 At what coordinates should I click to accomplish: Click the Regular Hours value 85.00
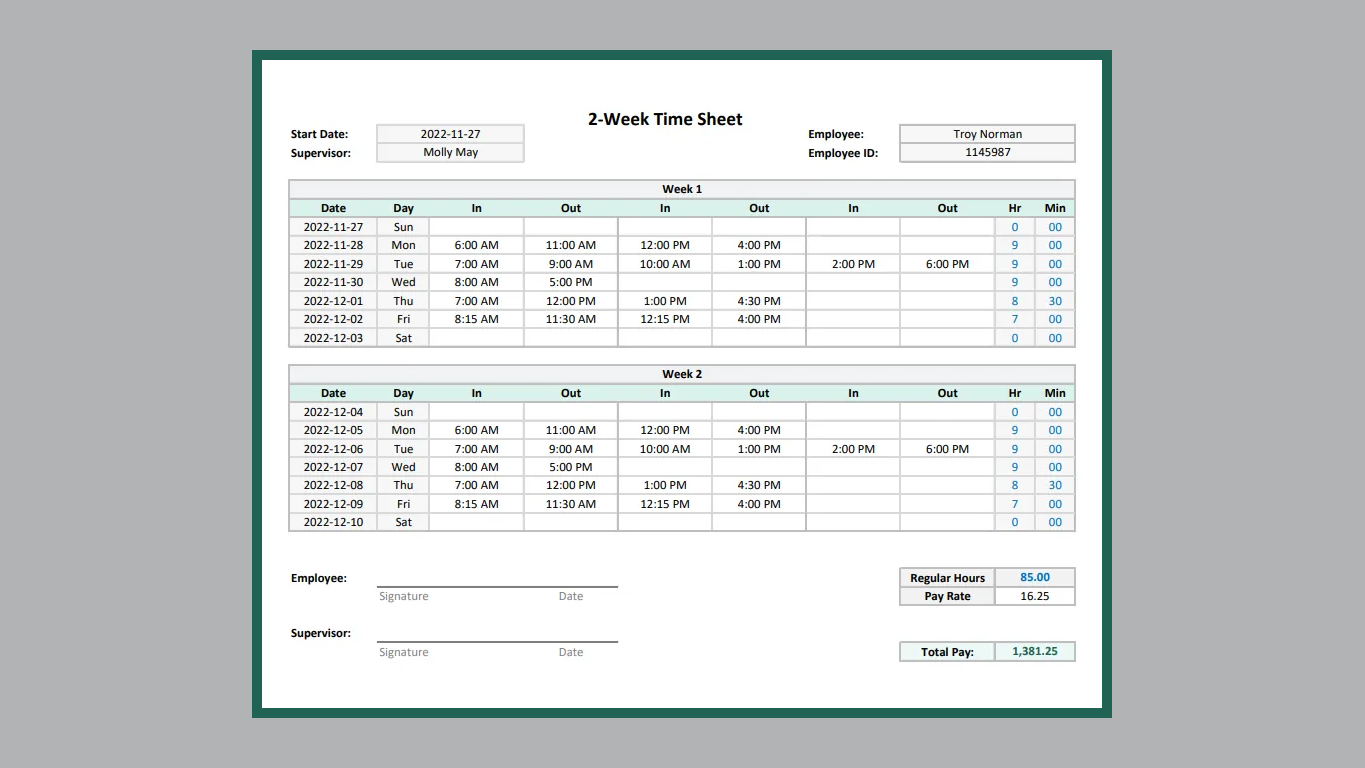click(1035, 577)
